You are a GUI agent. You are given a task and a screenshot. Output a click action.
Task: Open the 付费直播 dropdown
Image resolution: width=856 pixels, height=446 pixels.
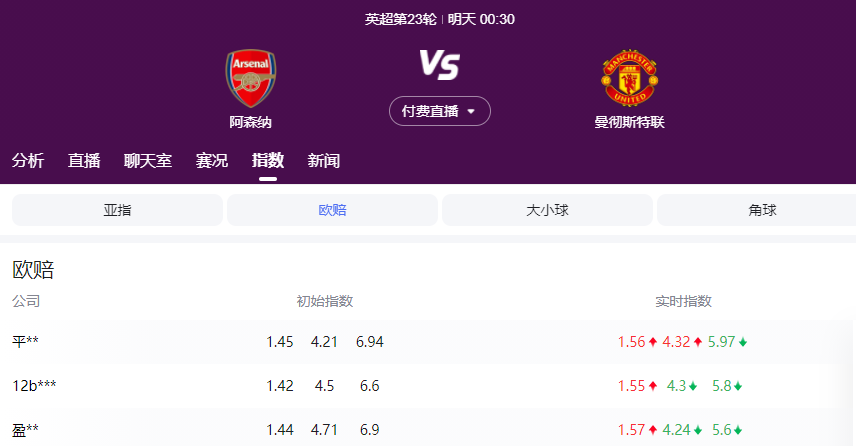(x=439, y=111)
